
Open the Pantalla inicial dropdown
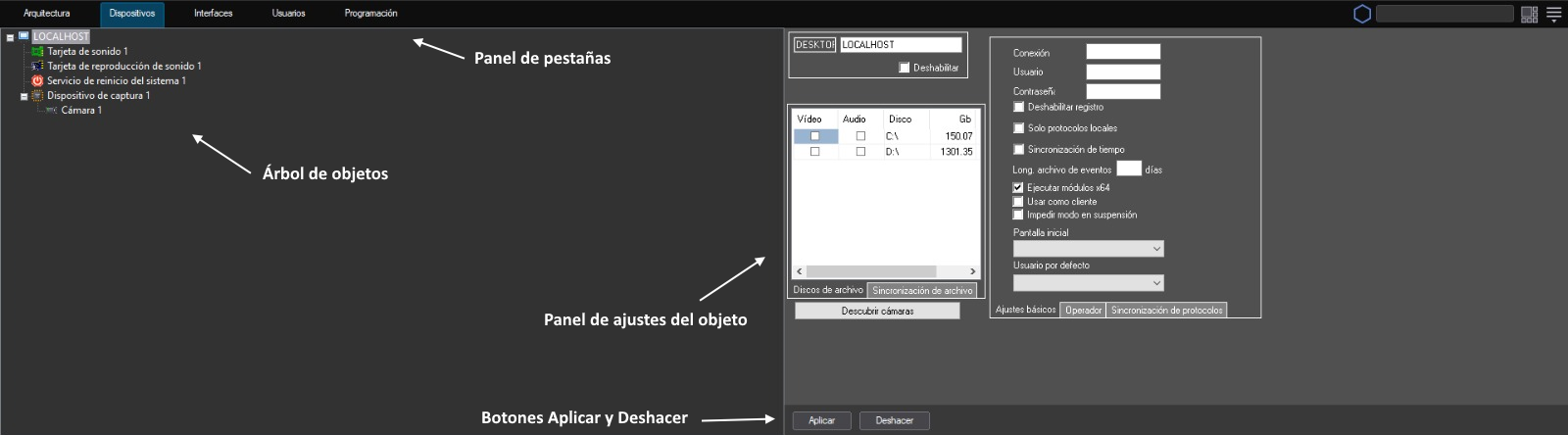1088,249
